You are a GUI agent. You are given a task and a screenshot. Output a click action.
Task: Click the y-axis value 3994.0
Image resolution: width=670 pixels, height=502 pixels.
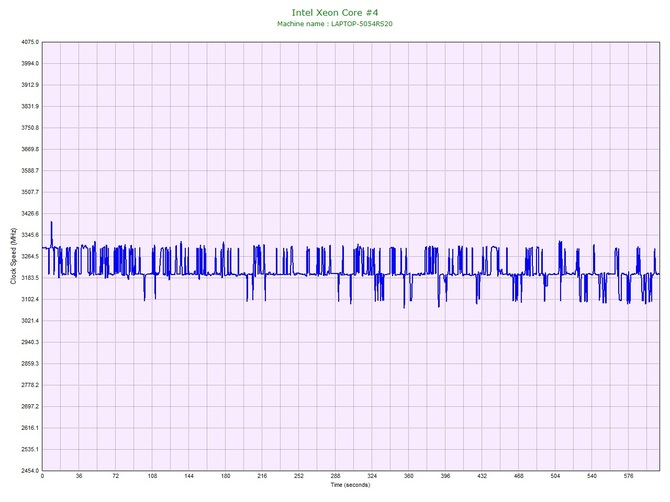point(30,63)
